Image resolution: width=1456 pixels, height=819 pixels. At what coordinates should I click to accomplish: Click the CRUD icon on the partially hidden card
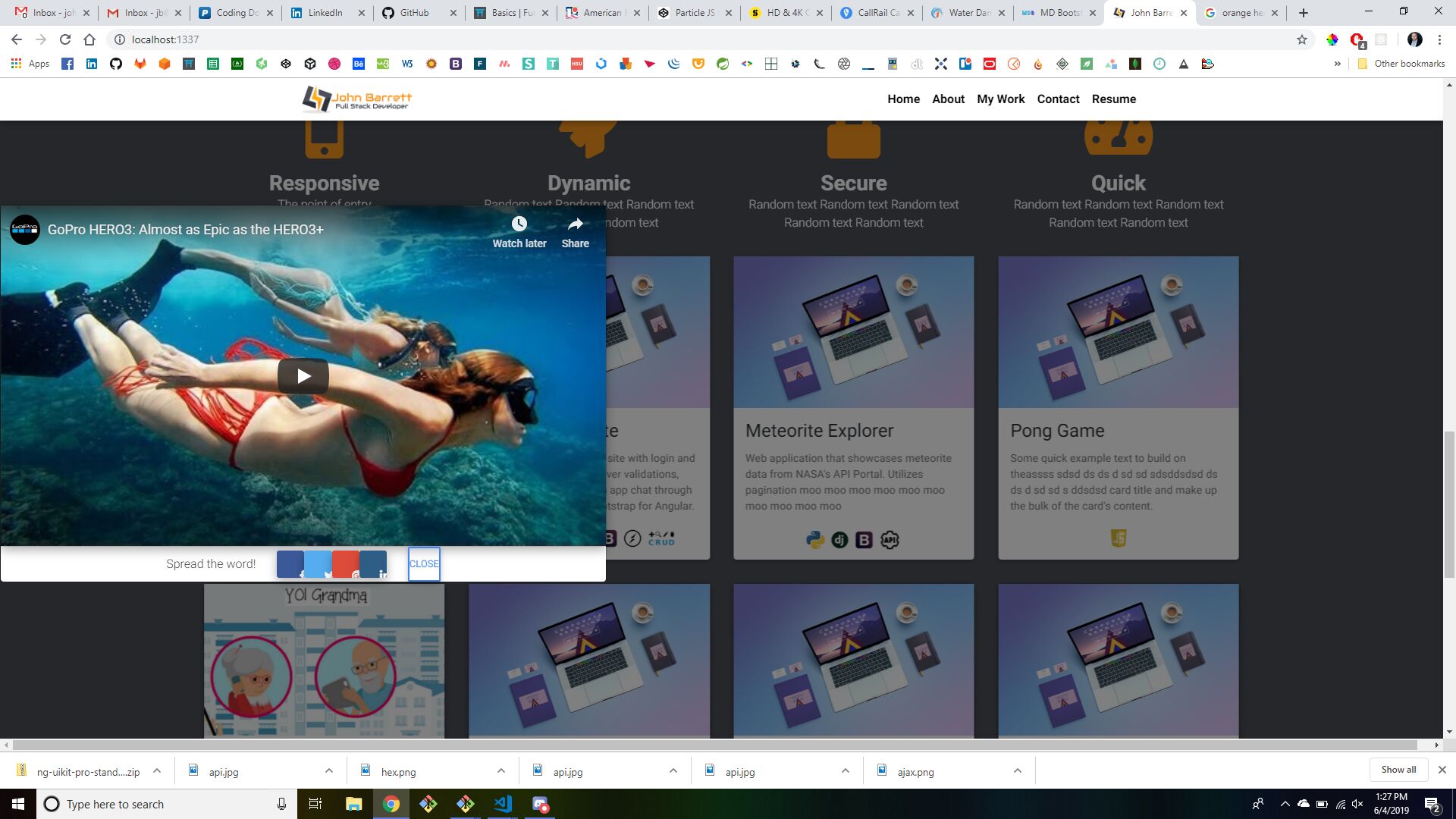tap(661, 538)
